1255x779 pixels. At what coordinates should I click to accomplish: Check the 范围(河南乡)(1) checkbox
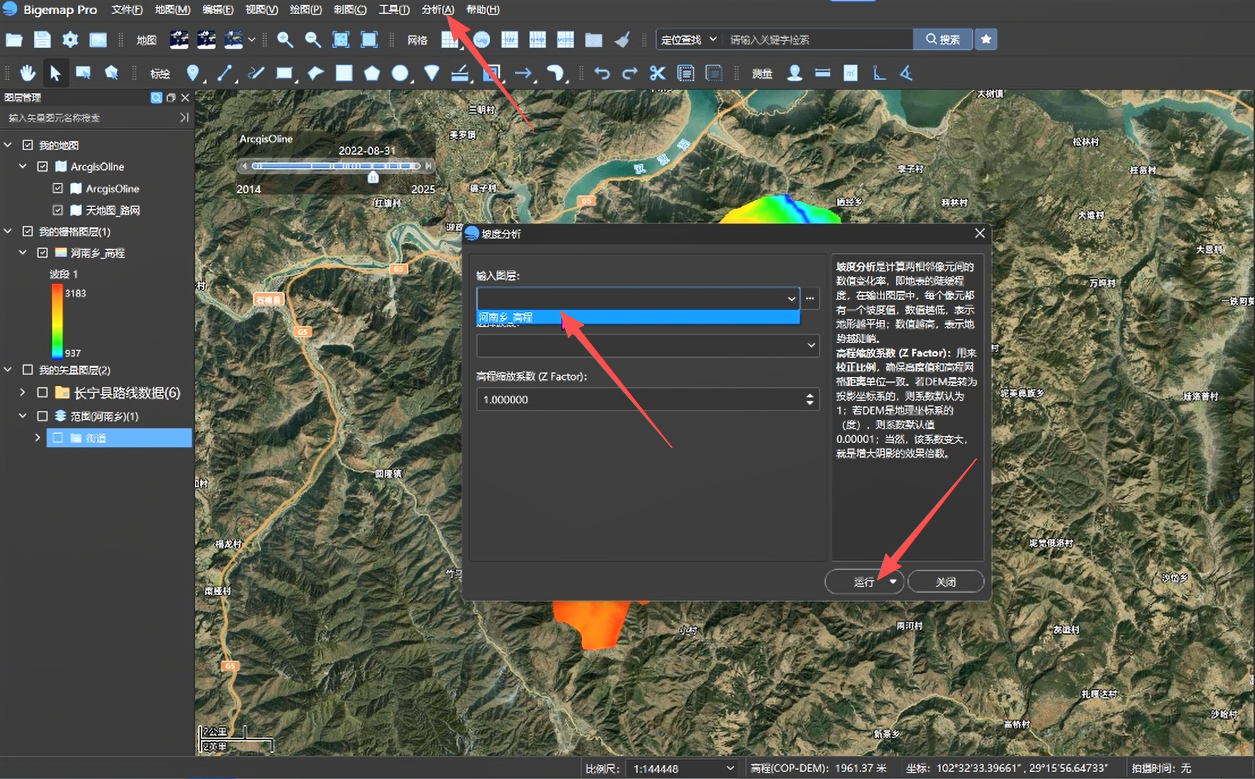click(42, 416)
